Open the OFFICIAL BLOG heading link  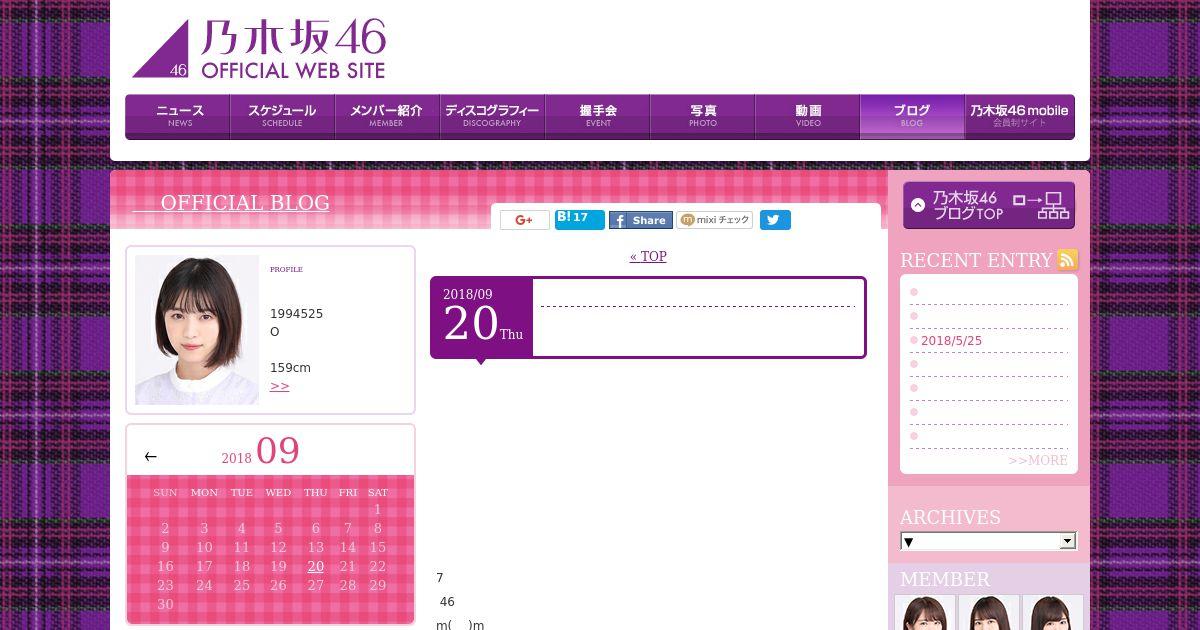(x=245, y=202)
